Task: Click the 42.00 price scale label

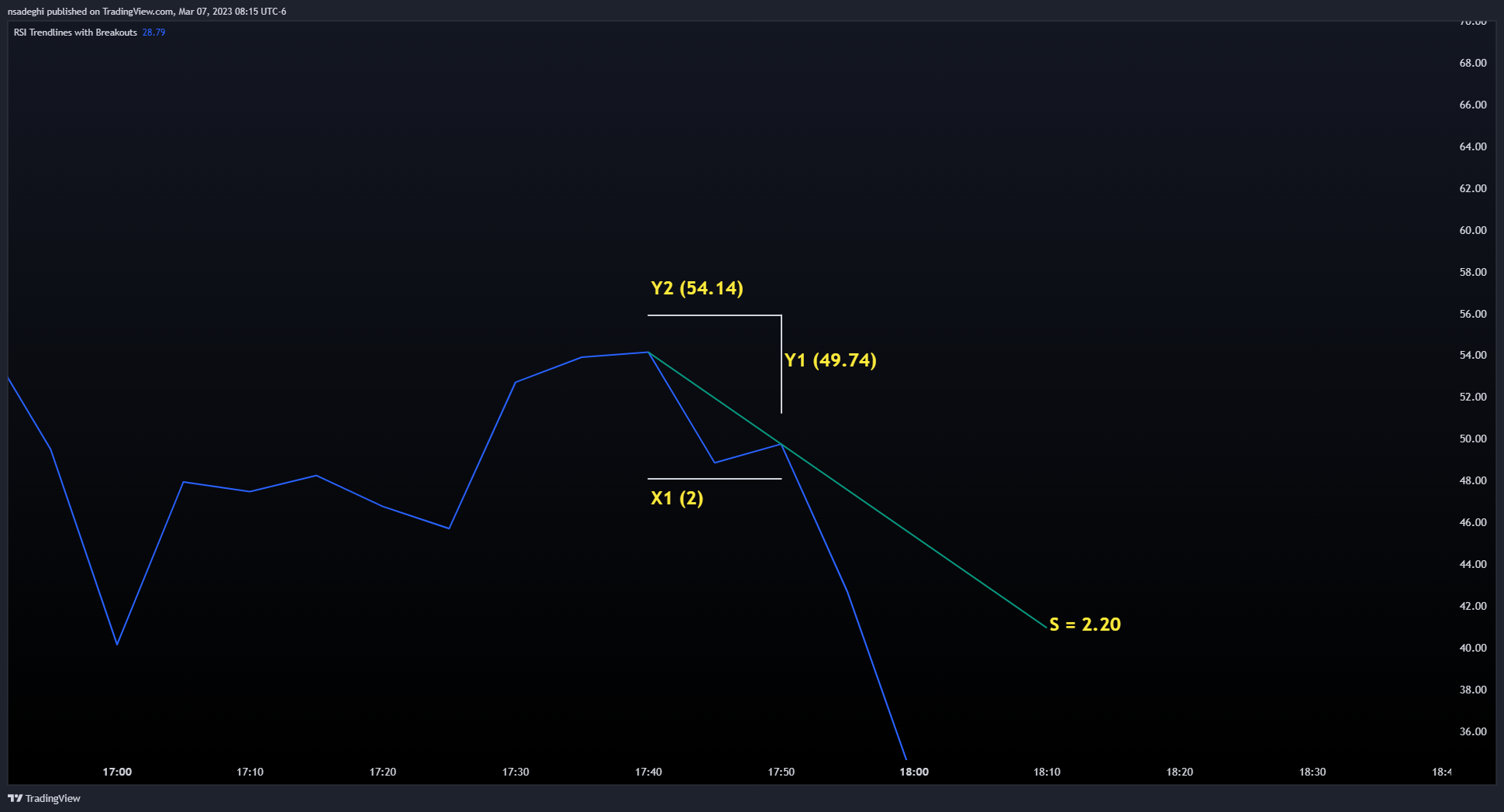Action: [1473, 606]
